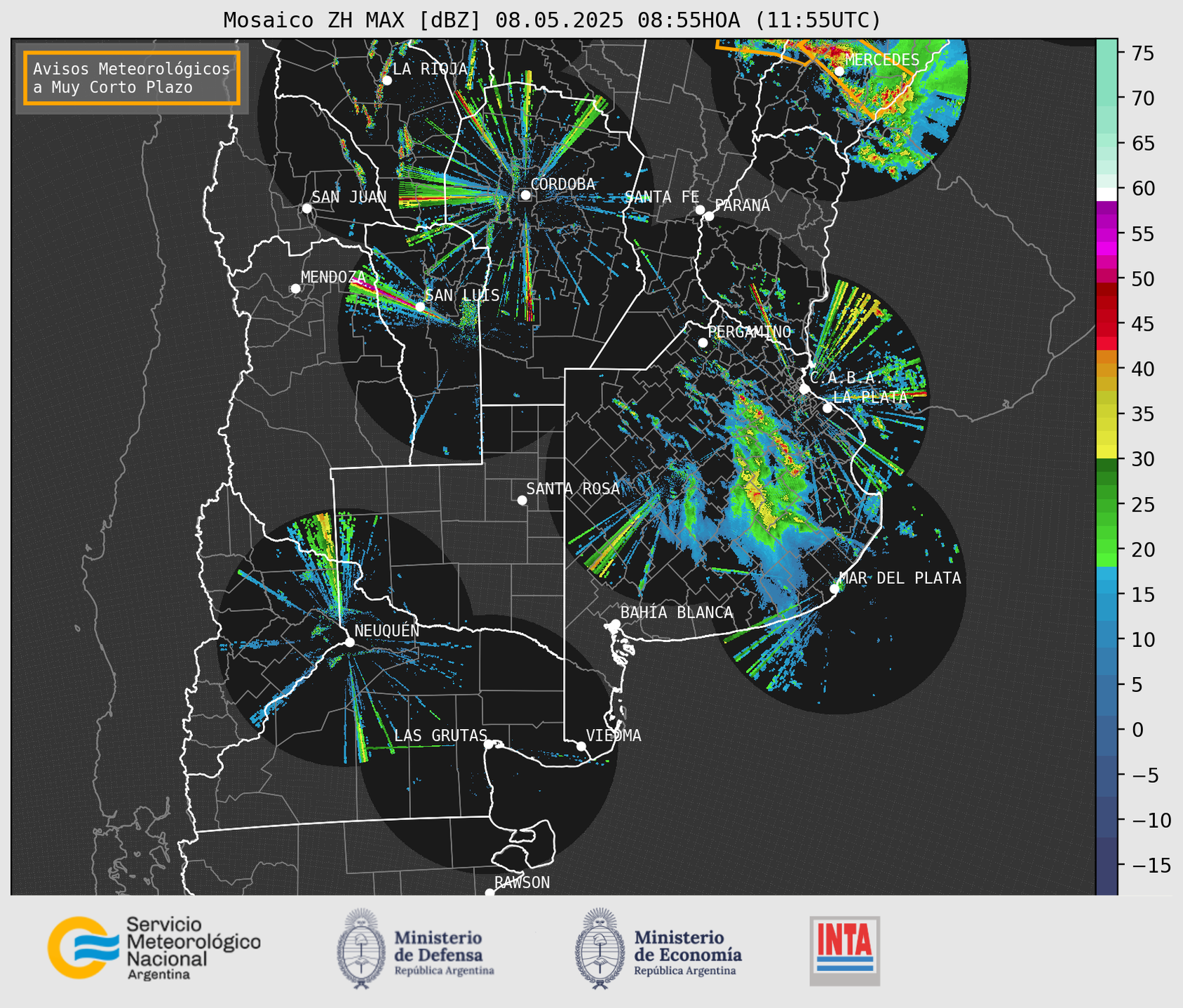Click the 0 tick label on the colorbar
The height and width of the screenshot is (1008, 1183).
pos(1137,730)
